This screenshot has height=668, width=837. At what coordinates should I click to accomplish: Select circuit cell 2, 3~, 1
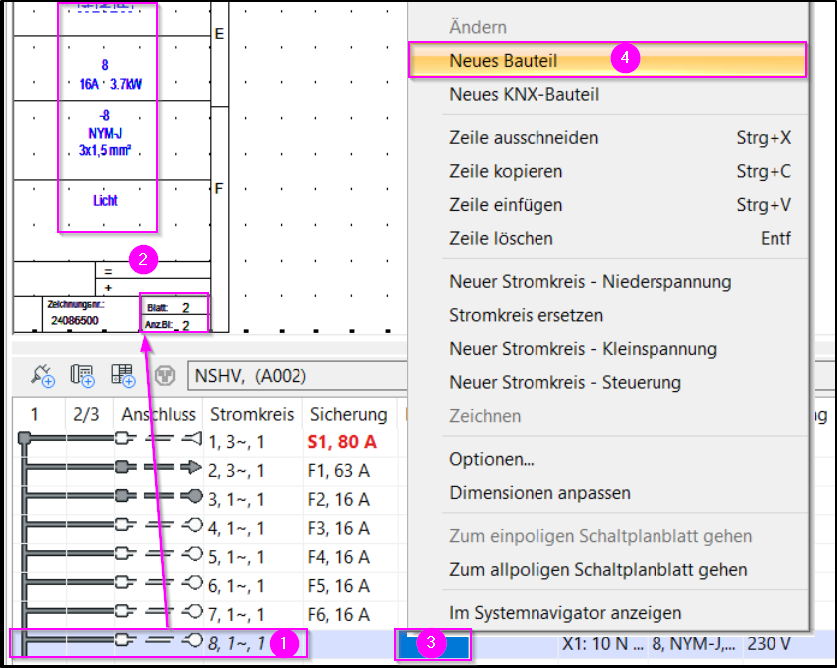(x=236, y=471)
